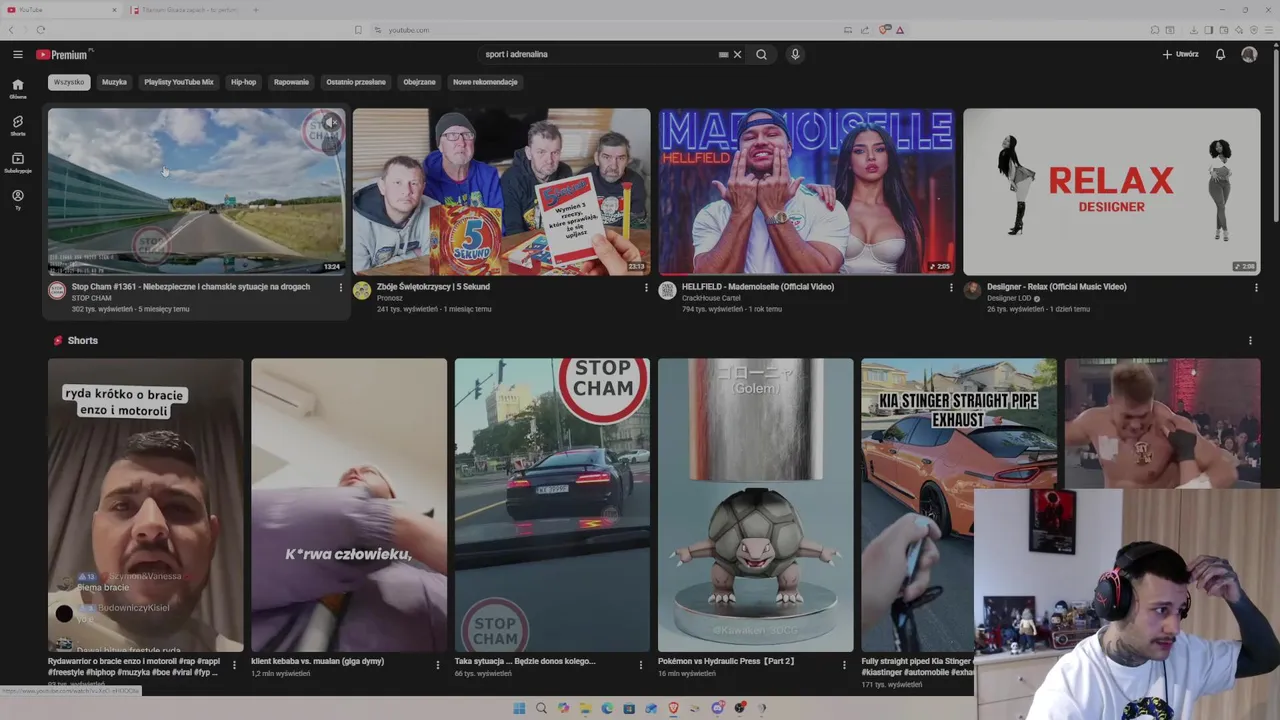Play the Pokémon vs Hydraulic Press short
The width and height of the screenshot is (1280, 720).
pos(755,505)
